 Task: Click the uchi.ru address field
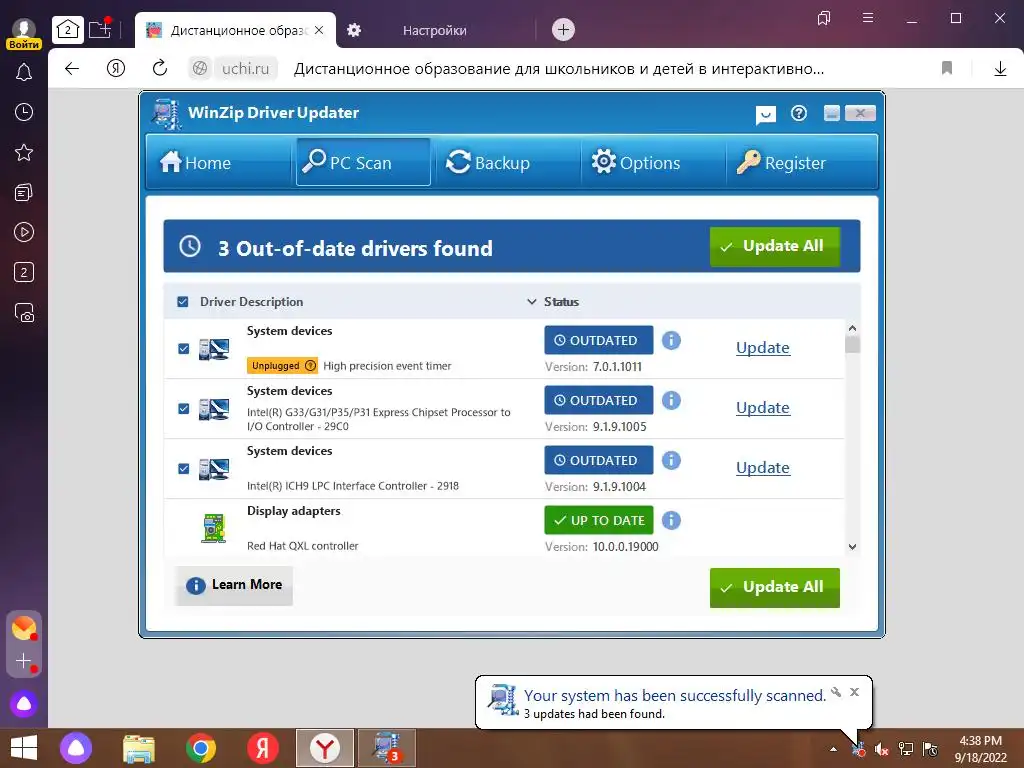[246, 69]
